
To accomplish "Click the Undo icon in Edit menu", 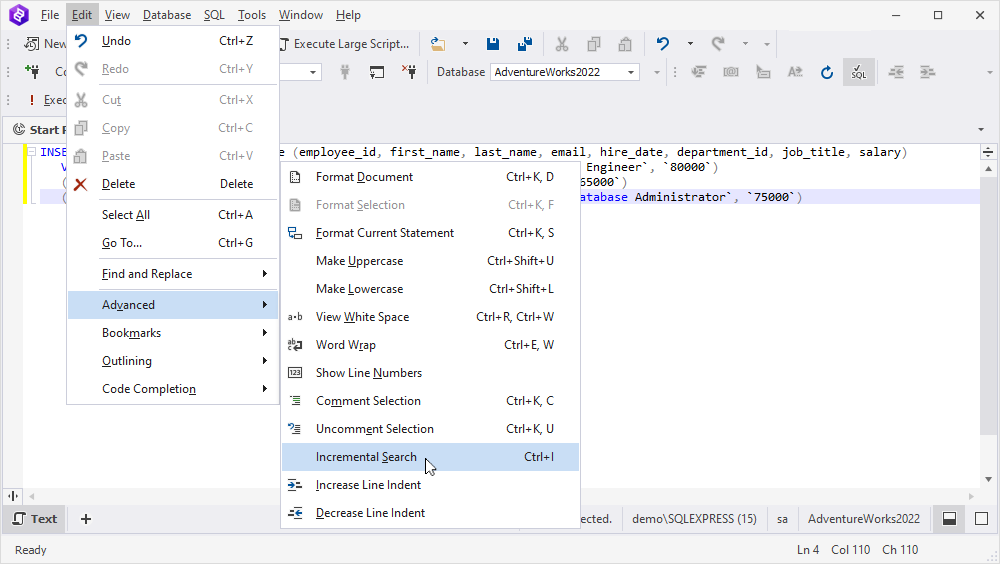I will [x=81, y=41].
